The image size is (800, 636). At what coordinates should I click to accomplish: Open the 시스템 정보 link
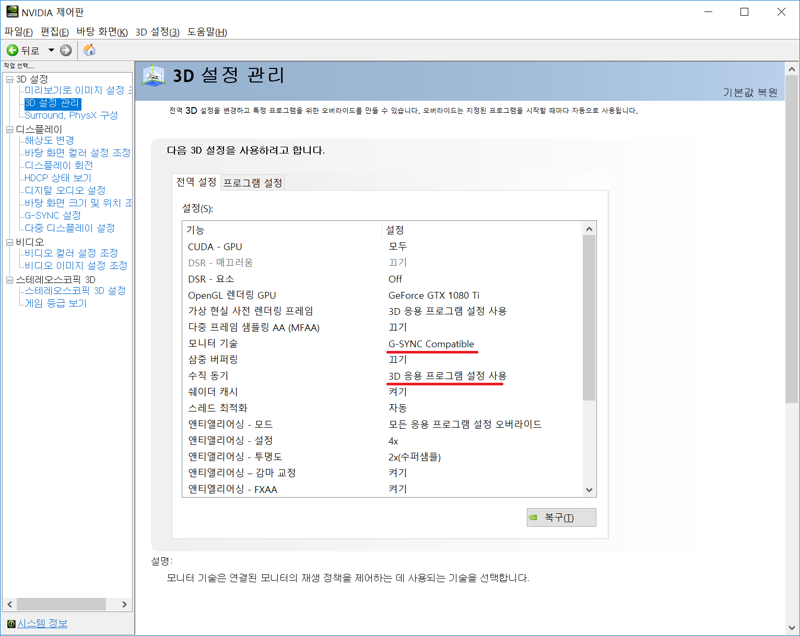click(x=42, y=623)
